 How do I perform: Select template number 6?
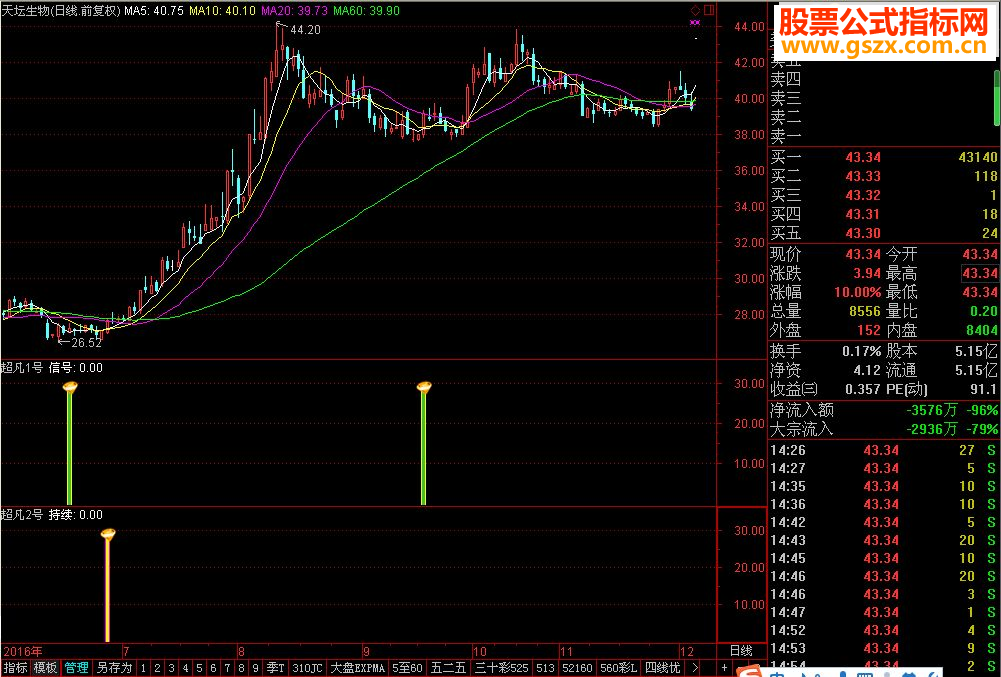214,668
